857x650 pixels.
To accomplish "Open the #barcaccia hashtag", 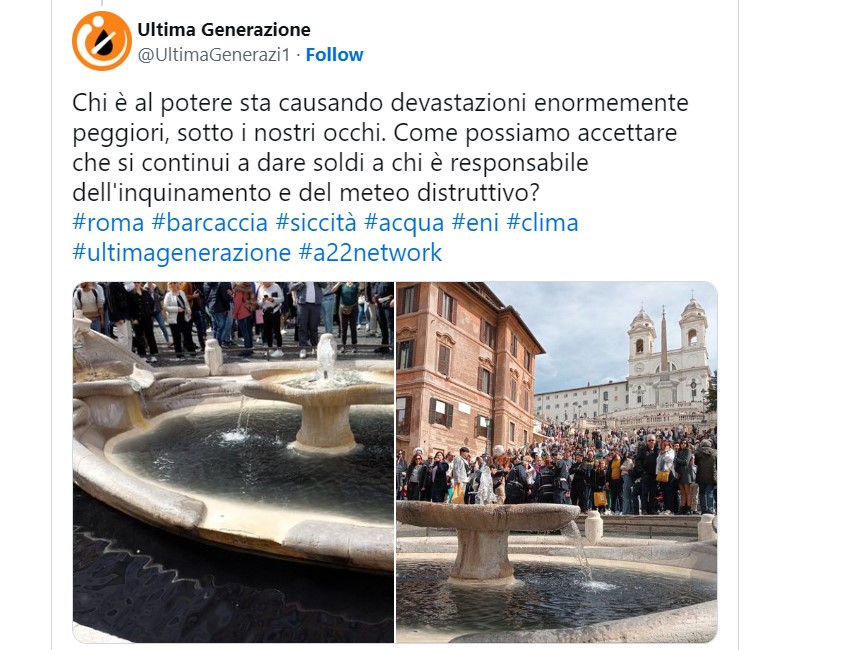I will coord(209,222).
